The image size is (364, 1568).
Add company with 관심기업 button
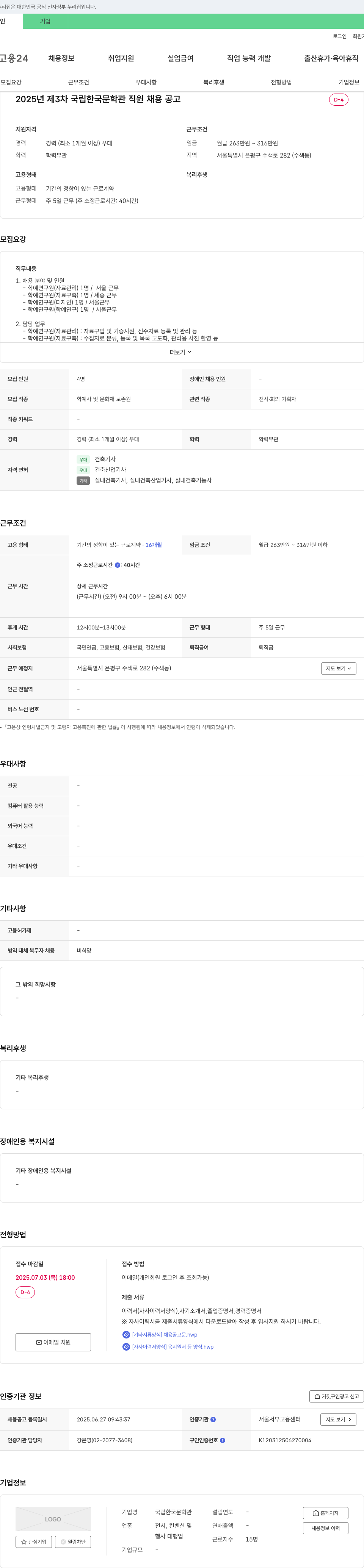coord(33,1542)
